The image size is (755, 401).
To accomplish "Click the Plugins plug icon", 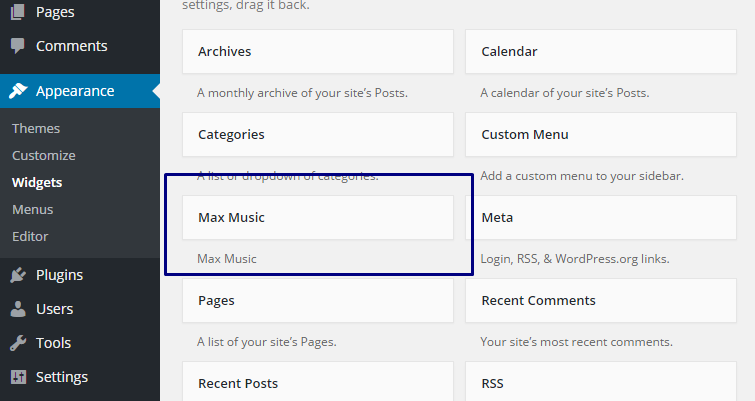I will click(x=18, y=275).
